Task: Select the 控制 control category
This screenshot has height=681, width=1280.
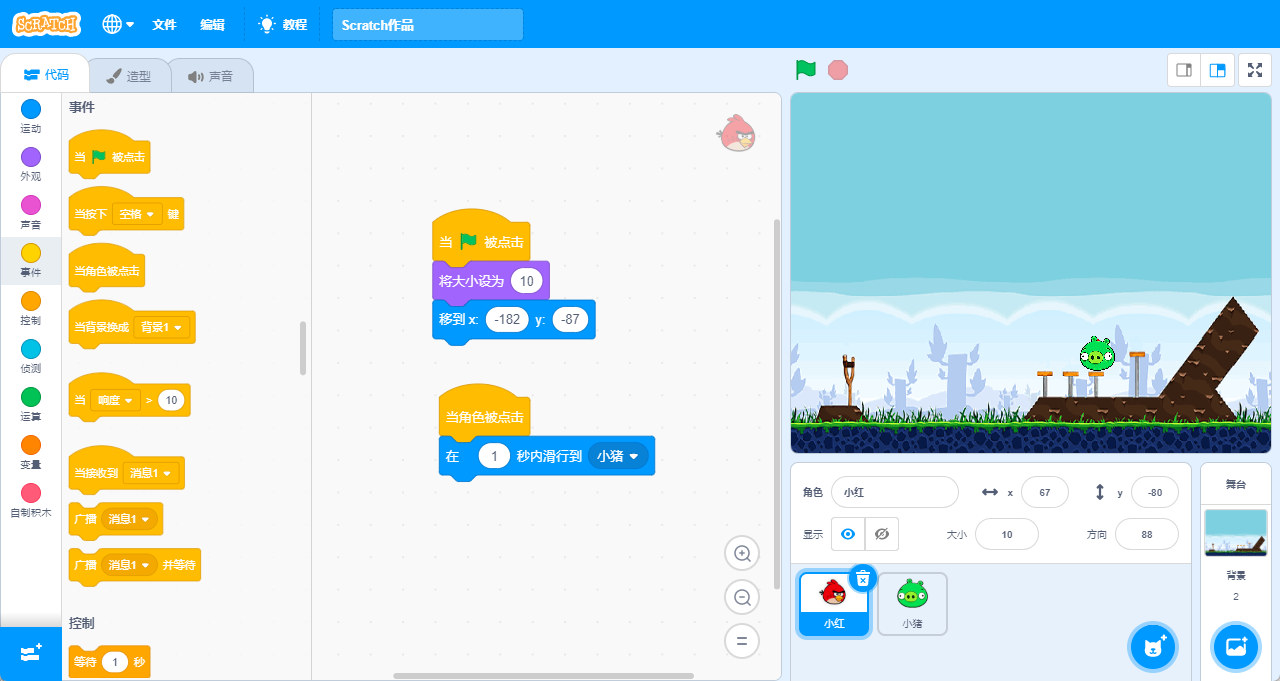Action: [31, 308]
